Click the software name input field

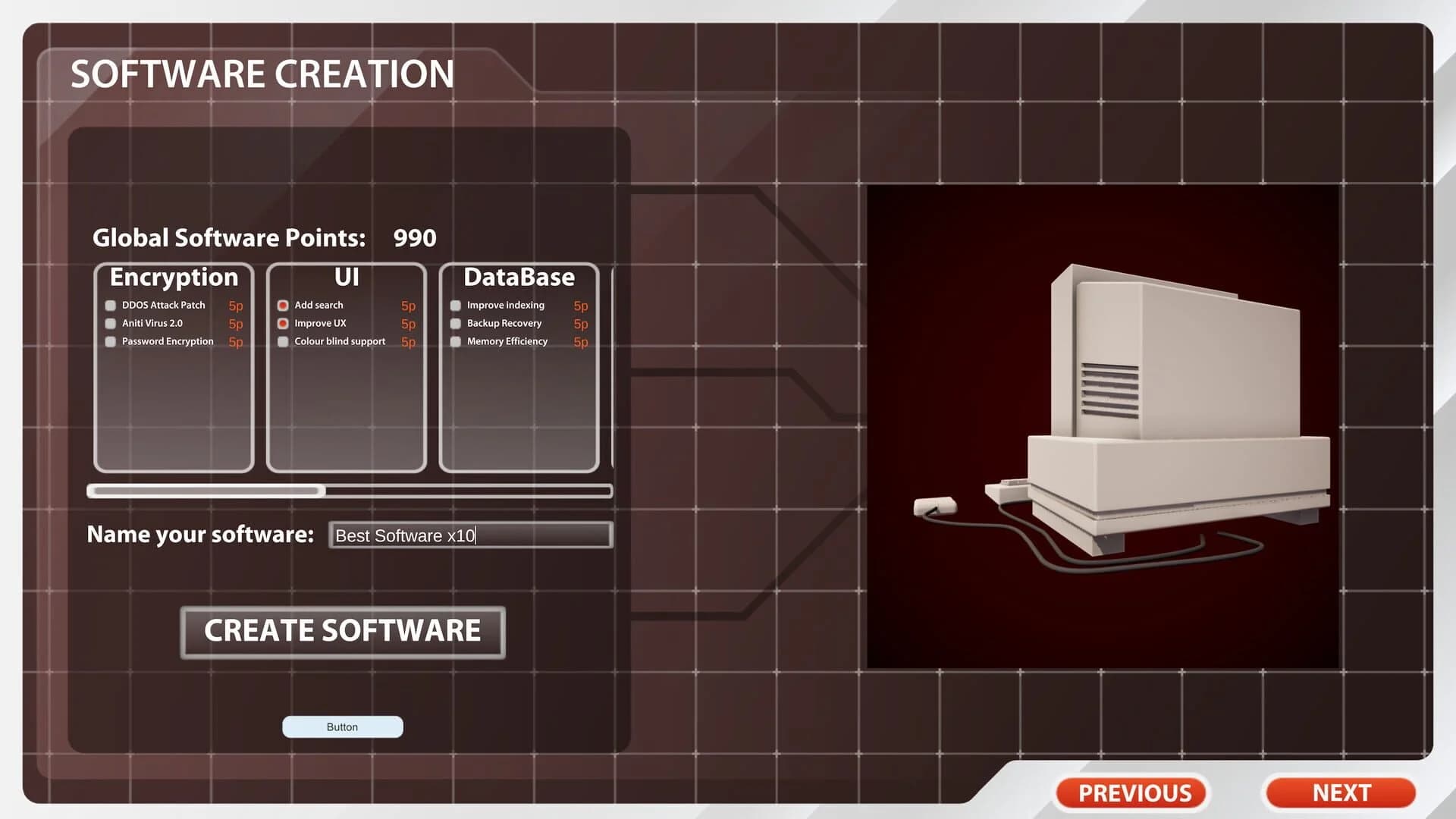(469, 535)
